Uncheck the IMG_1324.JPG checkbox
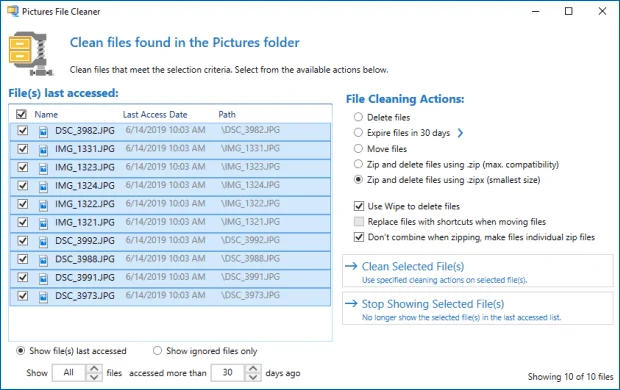 (x=23, y=185)
